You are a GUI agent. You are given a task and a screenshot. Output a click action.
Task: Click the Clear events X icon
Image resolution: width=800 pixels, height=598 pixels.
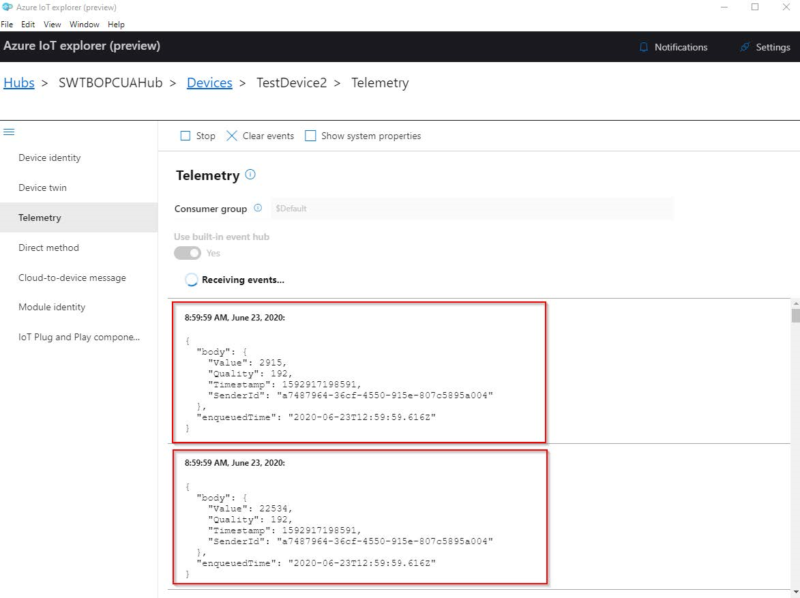[x=232, y=136]
